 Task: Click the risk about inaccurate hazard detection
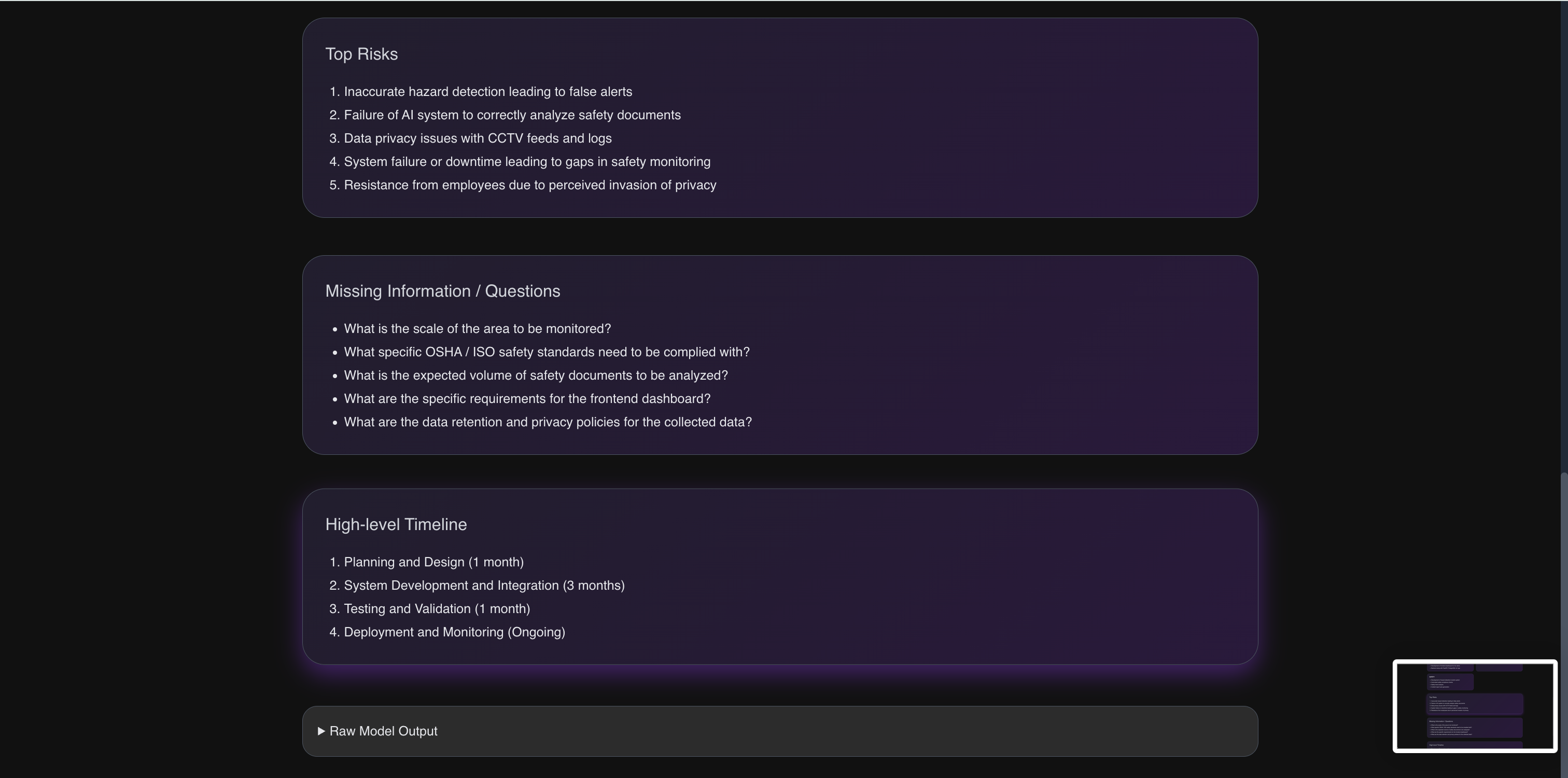pos(488,92)
